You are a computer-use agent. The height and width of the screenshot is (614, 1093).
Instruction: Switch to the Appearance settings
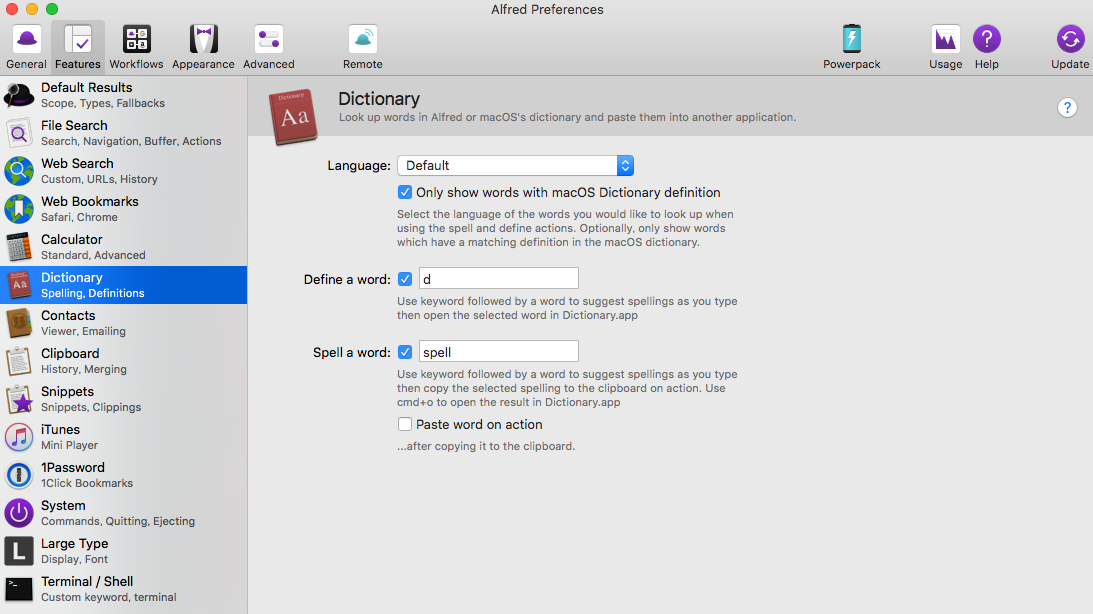point(204,47)
